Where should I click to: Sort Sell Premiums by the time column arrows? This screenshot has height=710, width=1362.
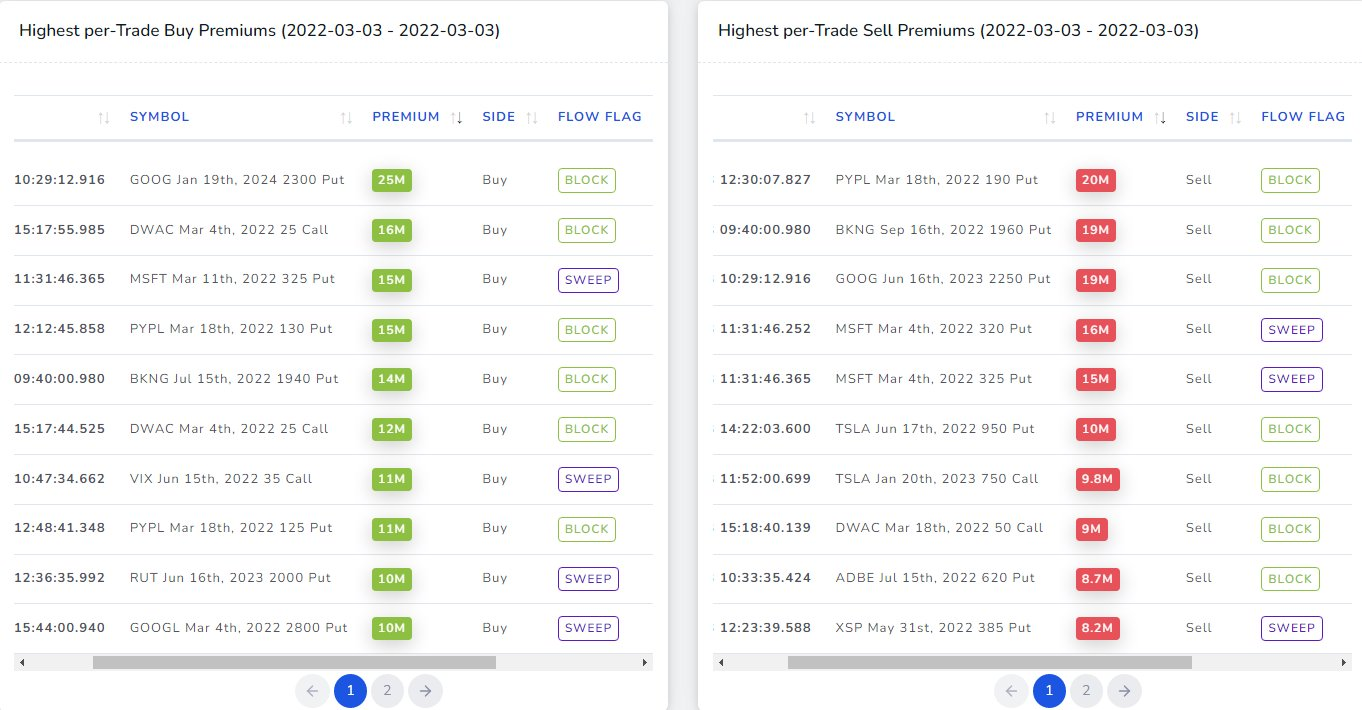pyautogui.click(x=809, y=118)
